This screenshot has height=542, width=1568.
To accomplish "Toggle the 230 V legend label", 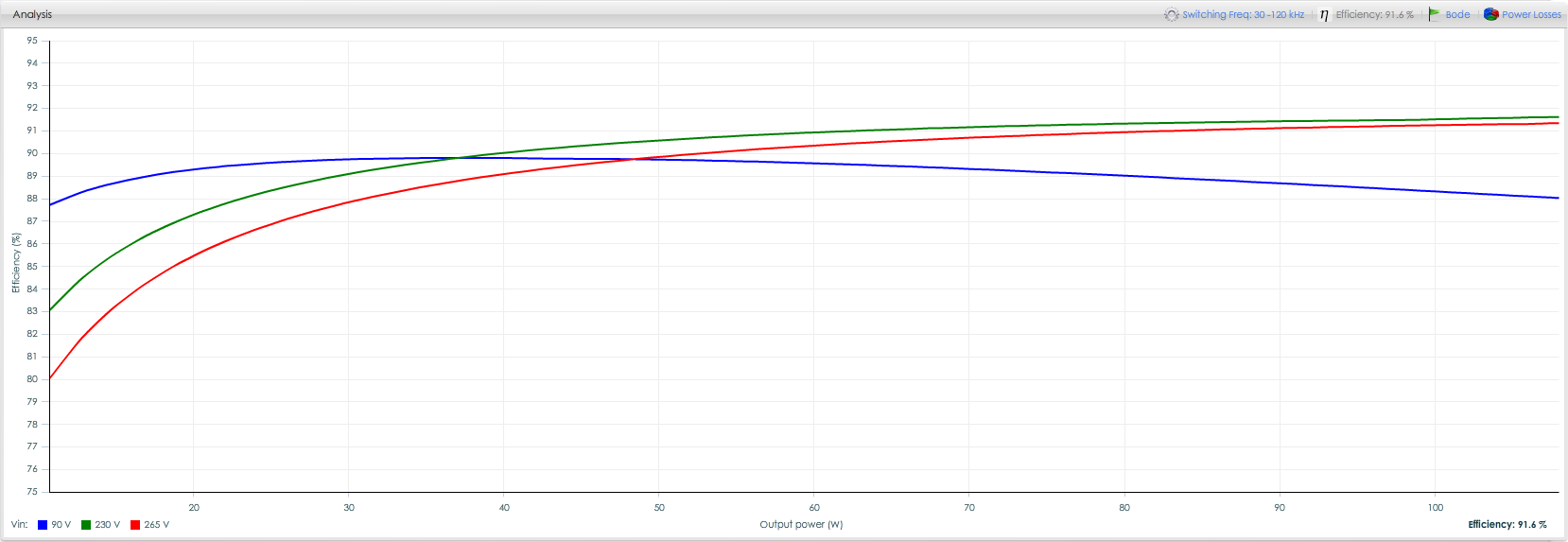I will tap(108, 525).
